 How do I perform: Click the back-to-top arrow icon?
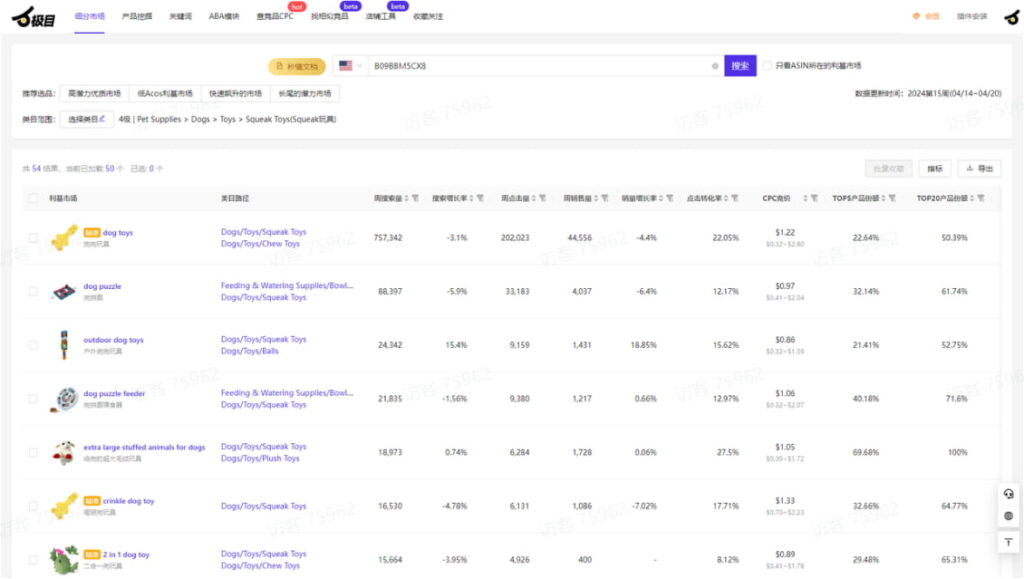[x=1009, y=541]
